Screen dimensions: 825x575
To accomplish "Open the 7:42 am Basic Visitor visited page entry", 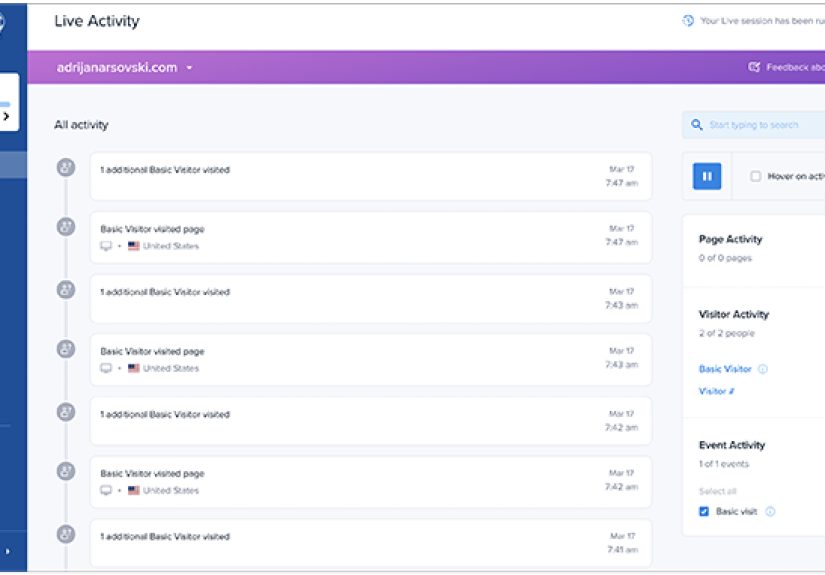I will (371, 482).
